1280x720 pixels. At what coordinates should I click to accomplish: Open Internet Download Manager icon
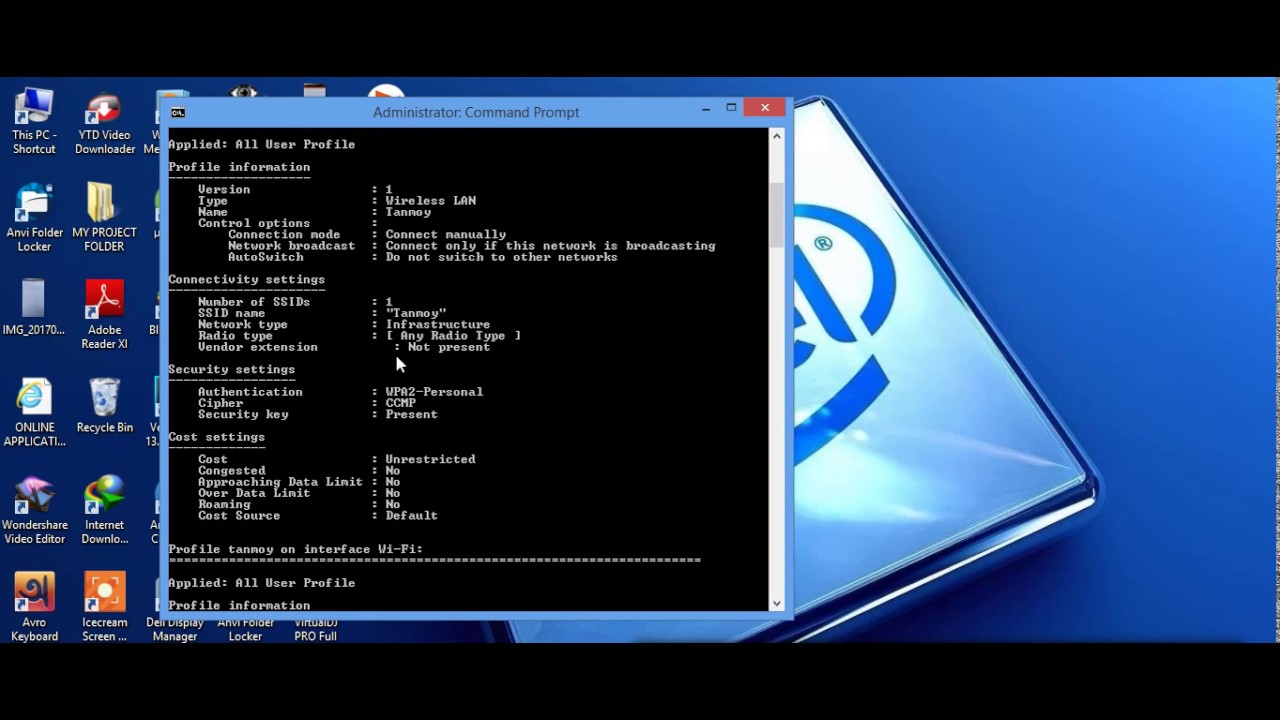pyautogui.click(x=104, y=510)
